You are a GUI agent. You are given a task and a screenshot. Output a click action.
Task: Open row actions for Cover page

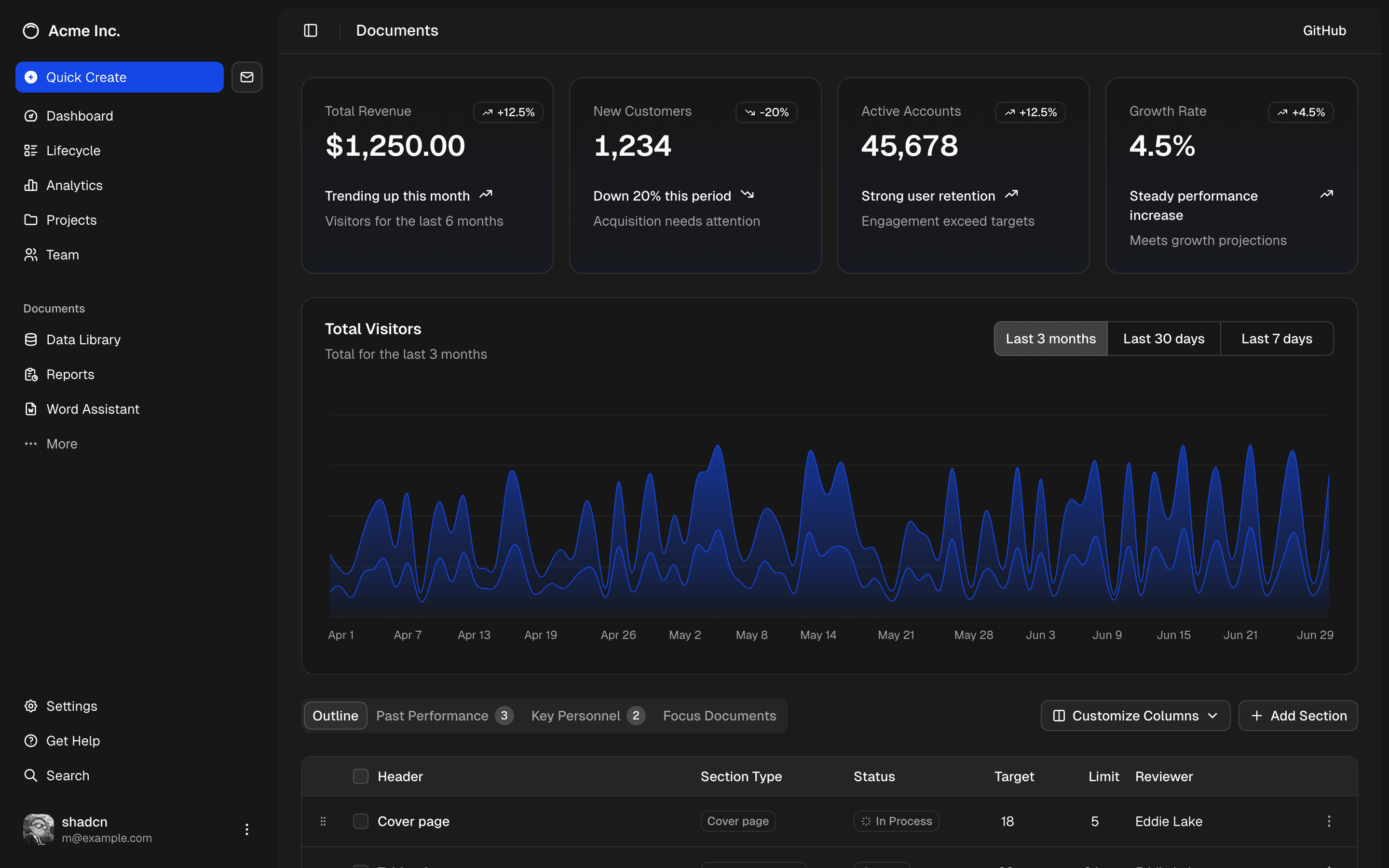(x=1328, y=821)
